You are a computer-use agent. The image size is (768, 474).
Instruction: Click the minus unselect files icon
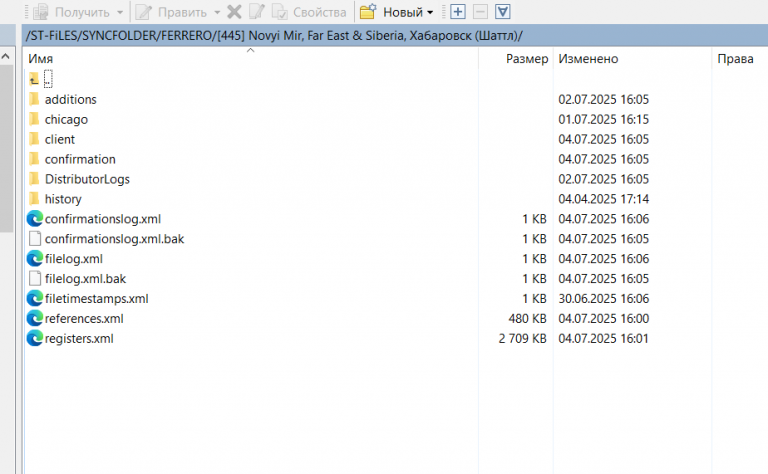(x=480, y=12)
